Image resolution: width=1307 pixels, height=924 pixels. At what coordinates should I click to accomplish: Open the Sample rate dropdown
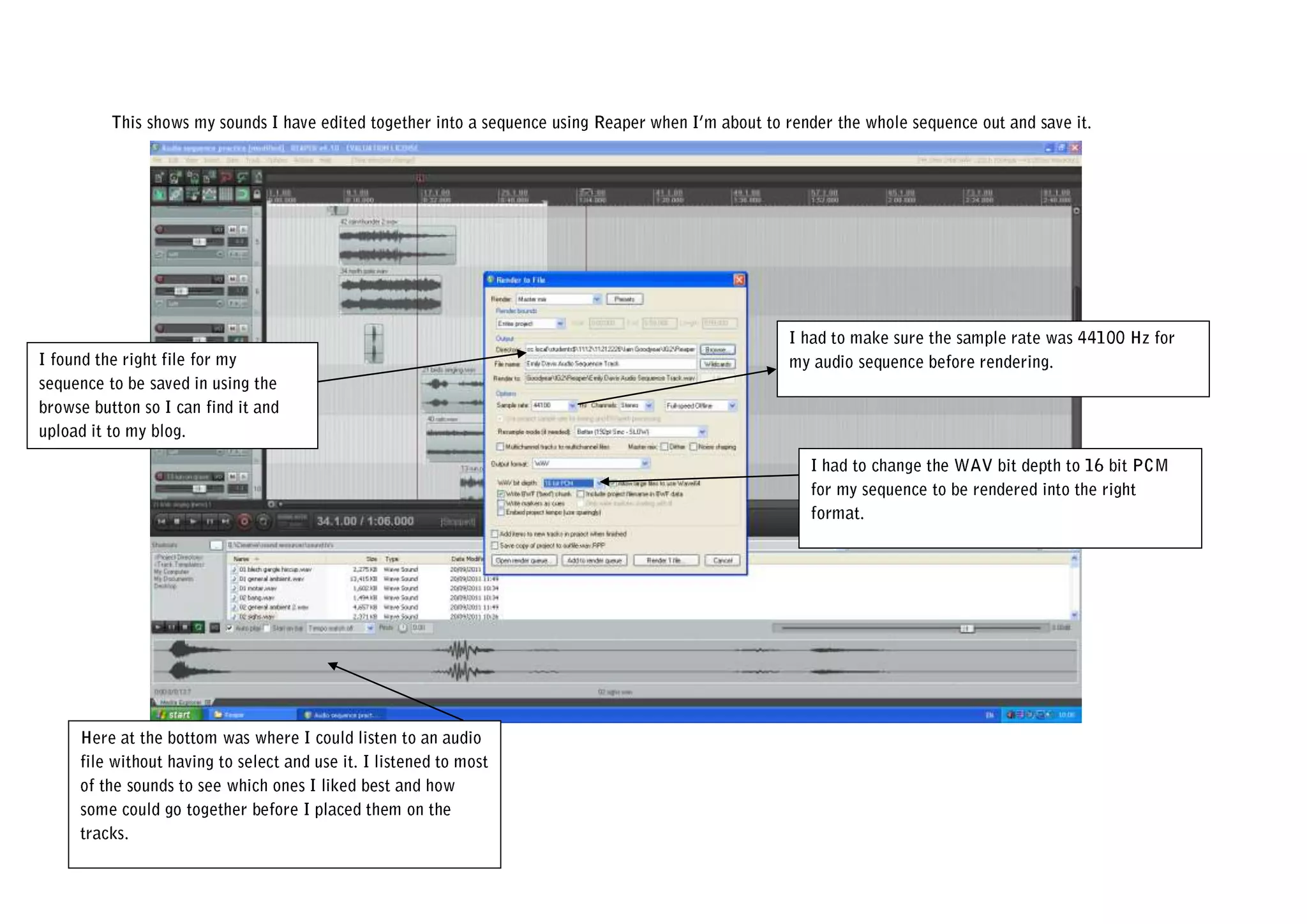(x=572, y=405)
